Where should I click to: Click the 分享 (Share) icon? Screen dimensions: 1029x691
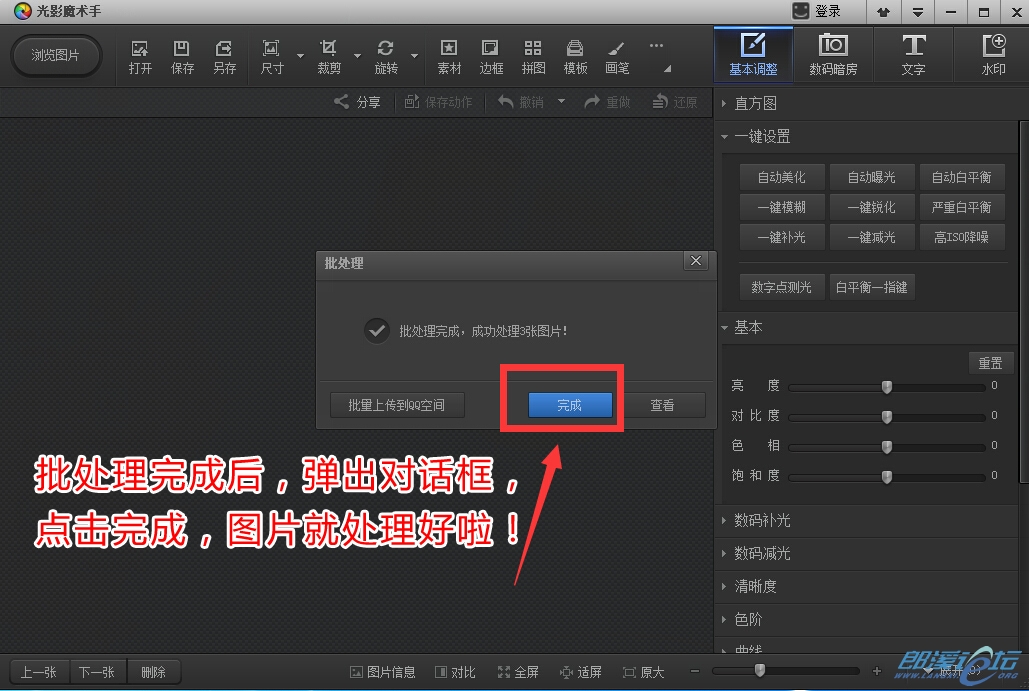[x=358, y=102]
